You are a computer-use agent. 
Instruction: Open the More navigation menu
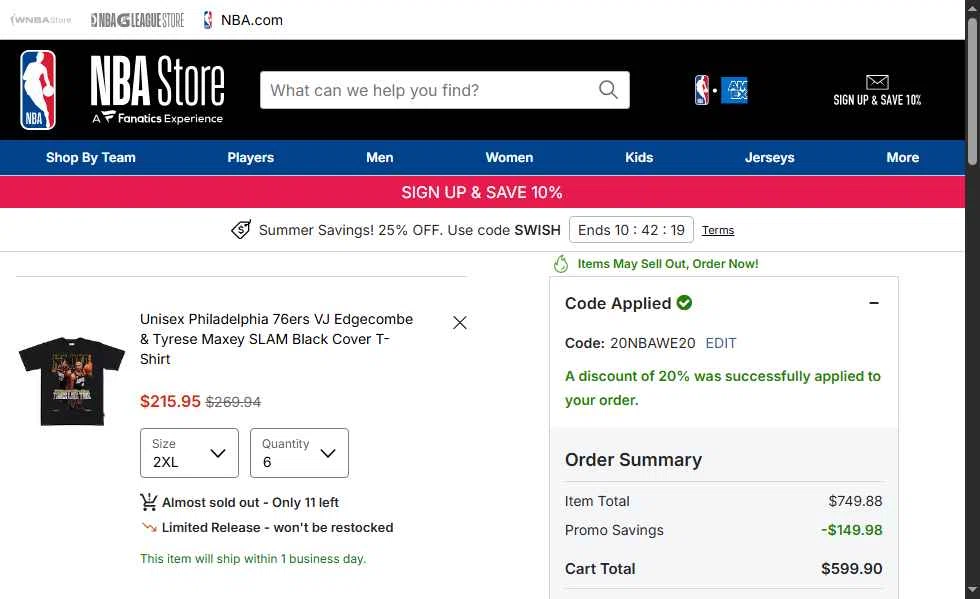pos(902,158)
